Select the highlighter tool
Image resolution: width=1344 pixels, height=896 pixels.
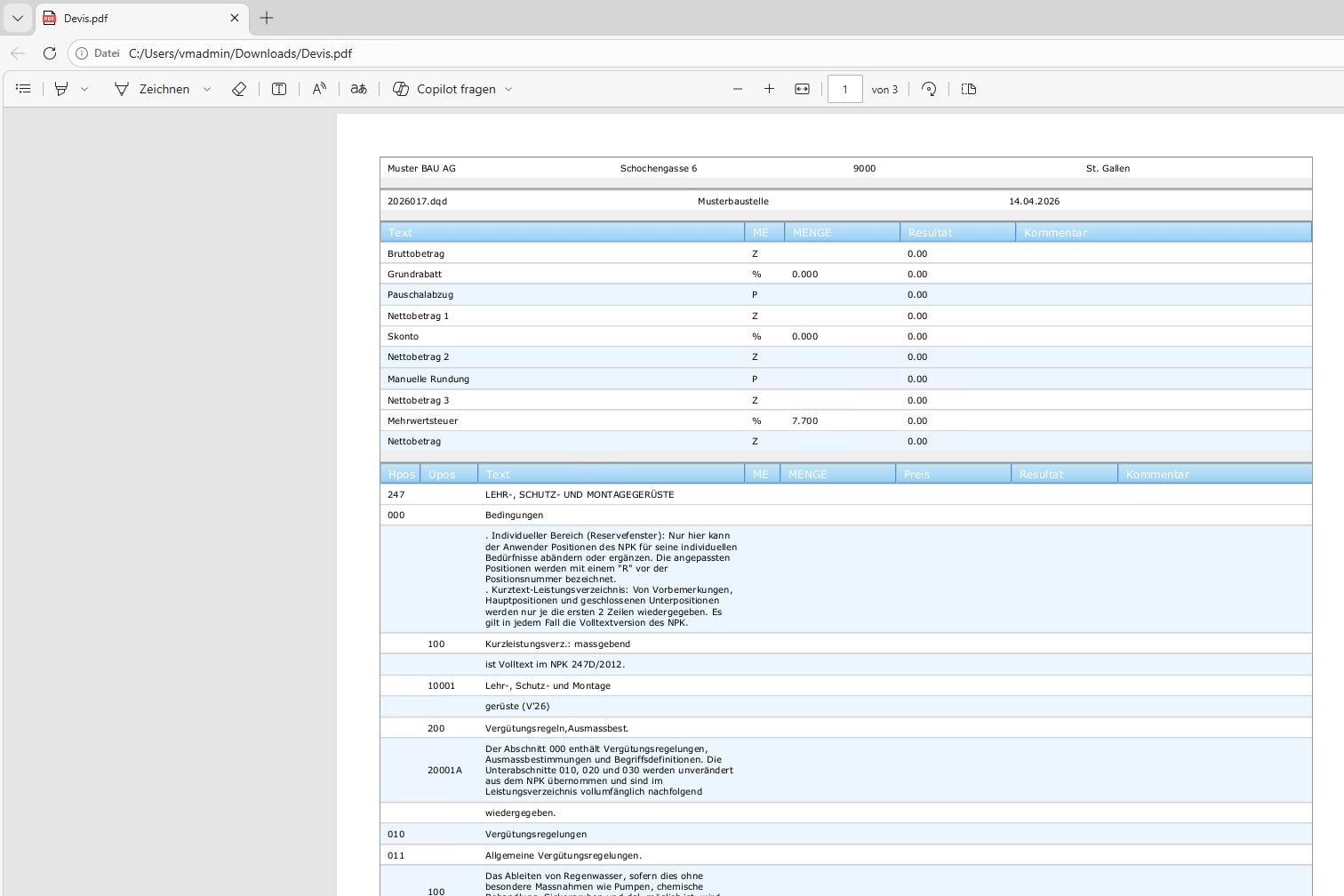pos(61,89)
